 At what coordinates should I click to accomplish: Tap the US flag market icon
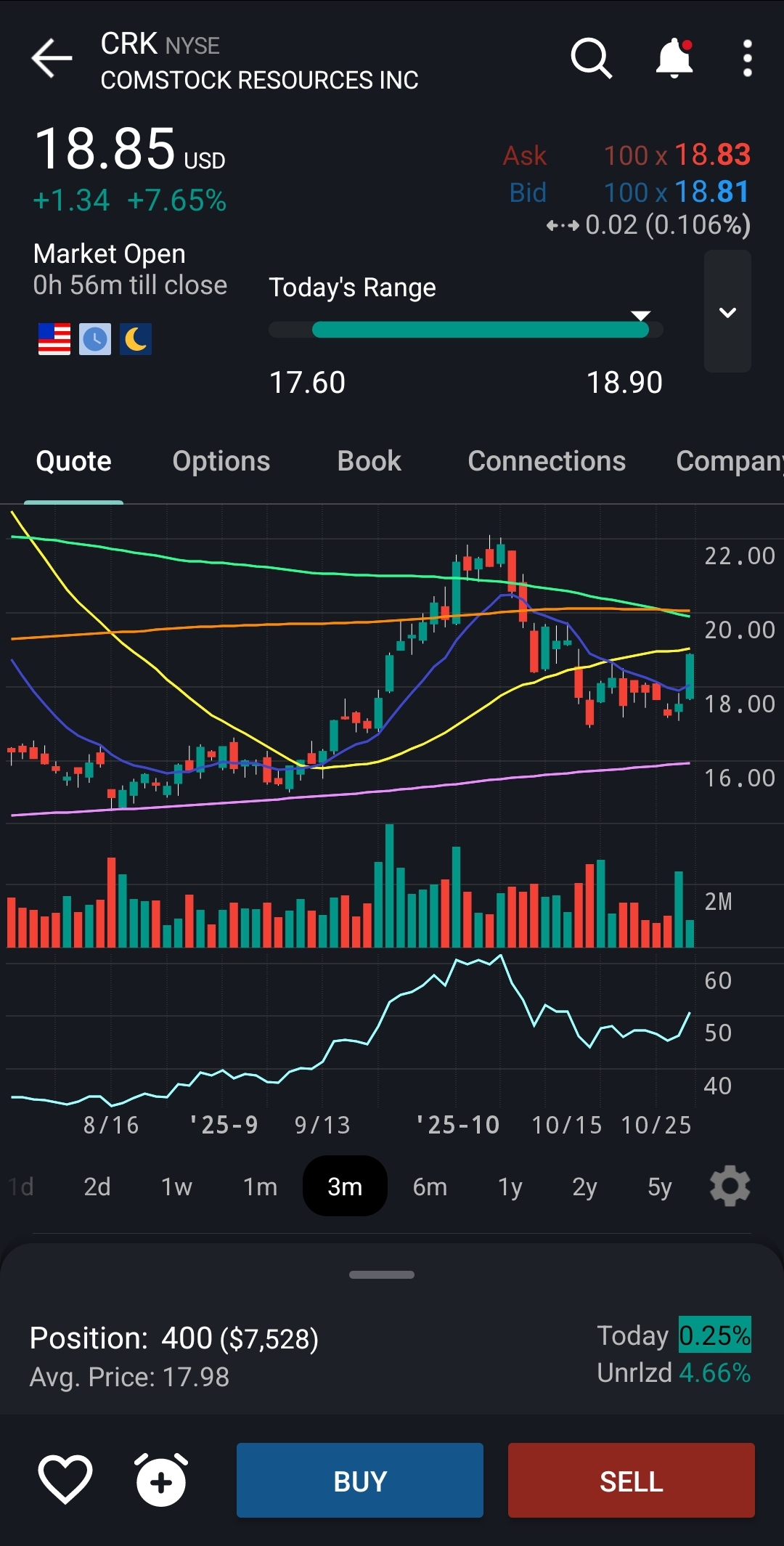(x=54, y=339)
